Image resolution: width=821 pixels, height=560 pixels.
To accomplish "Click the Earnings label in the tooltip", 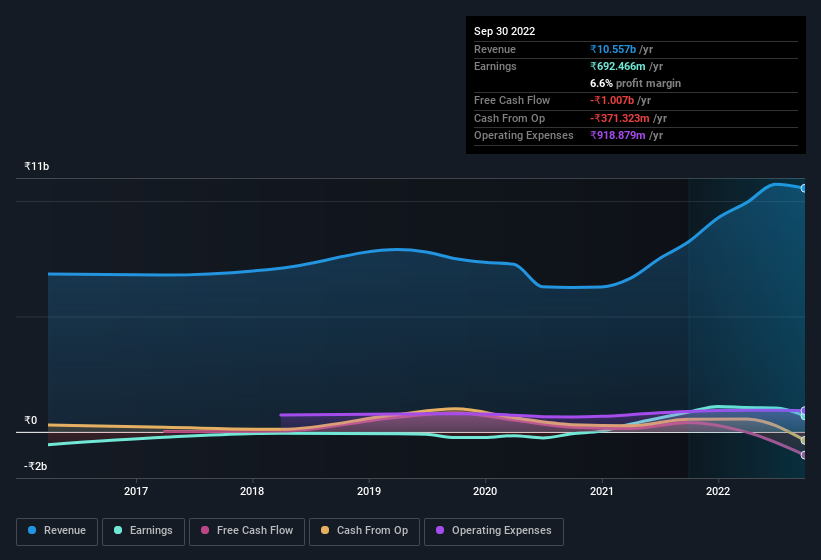I will [x=495, y=66].
